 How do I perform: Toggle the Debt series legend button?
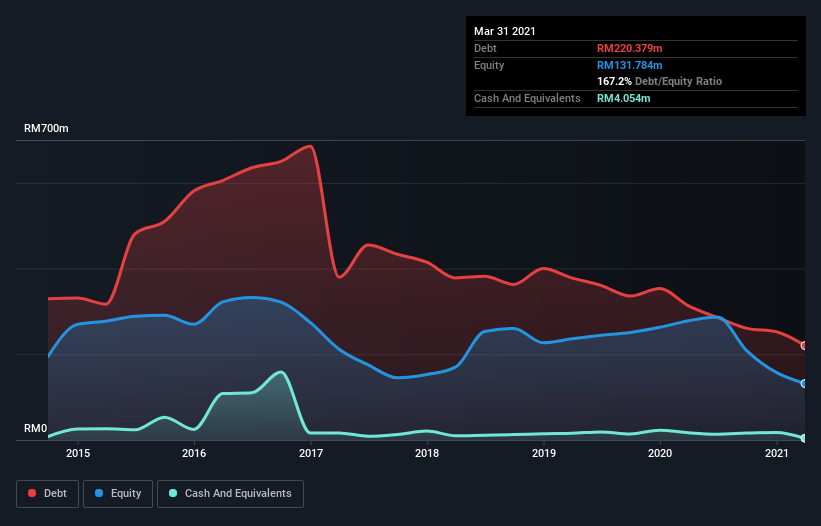pos(47,494)
